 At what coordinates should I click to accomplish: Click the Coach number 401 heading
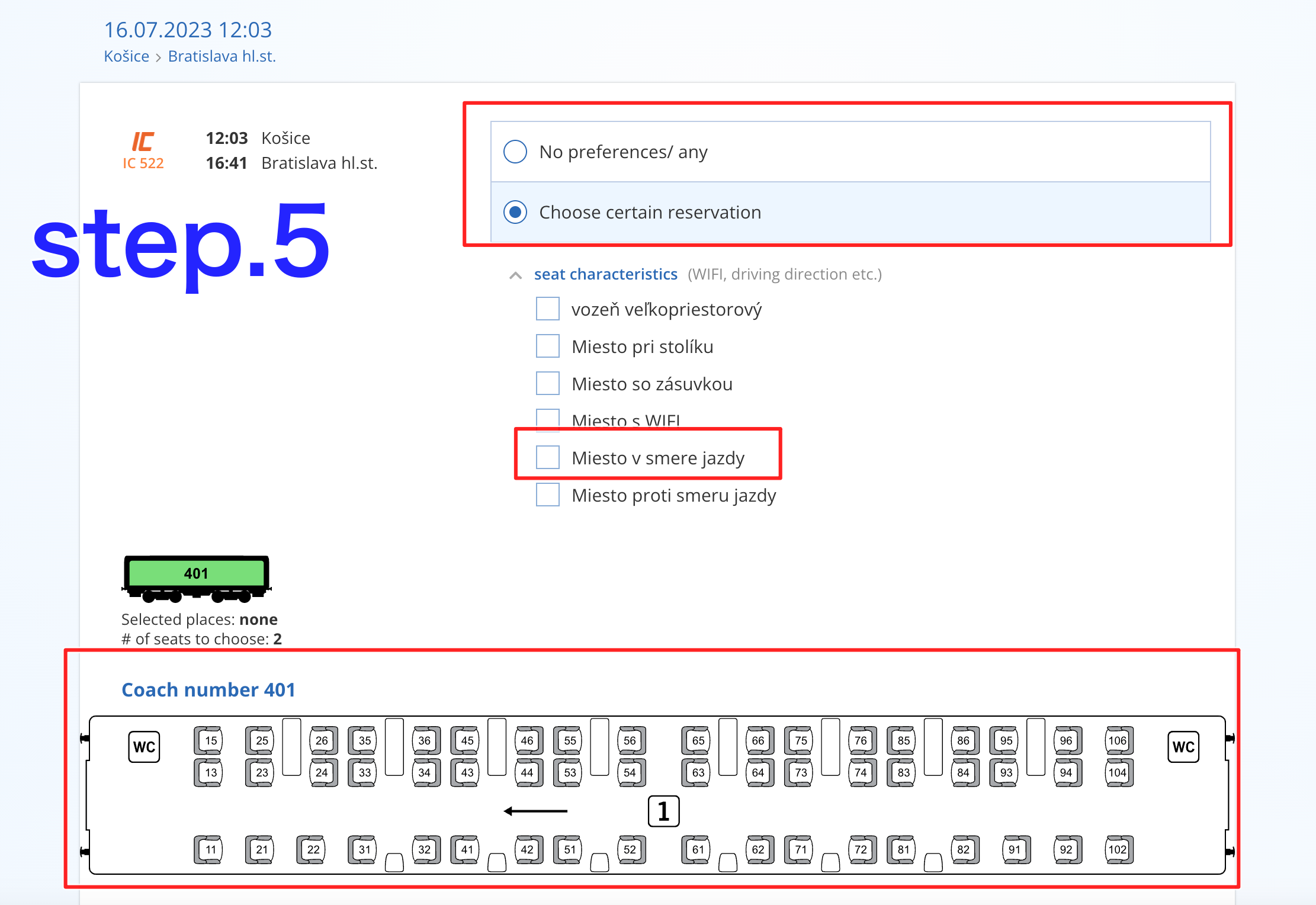(208, 690)
